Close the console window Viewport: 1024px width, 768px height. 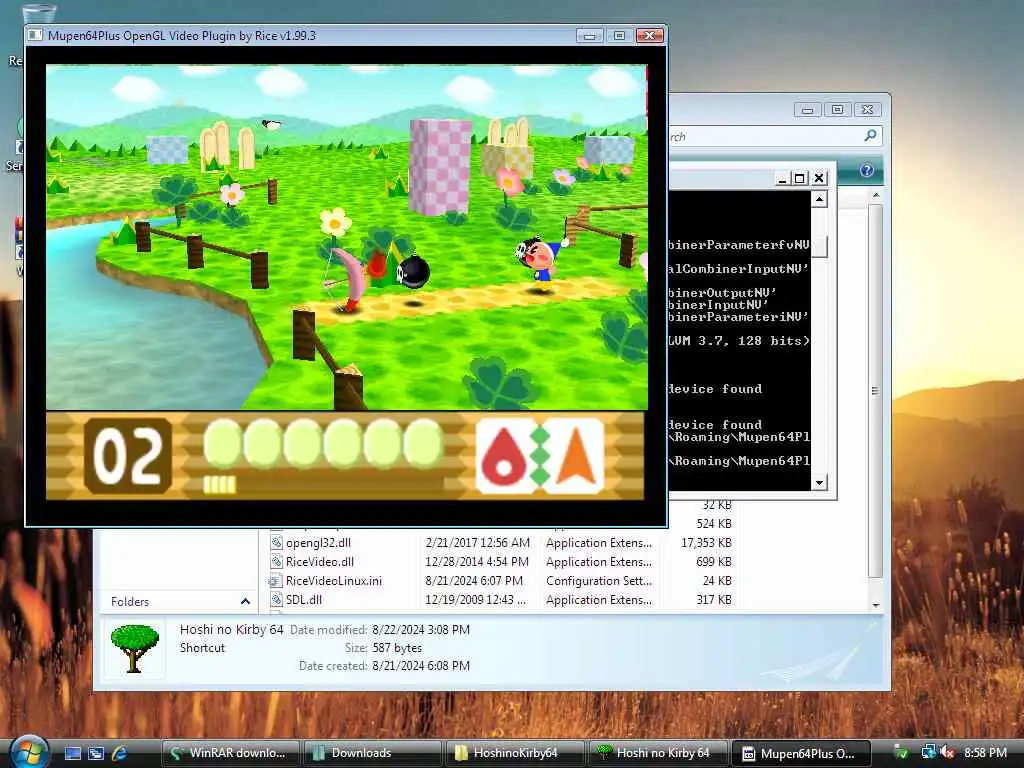(819, 178)
